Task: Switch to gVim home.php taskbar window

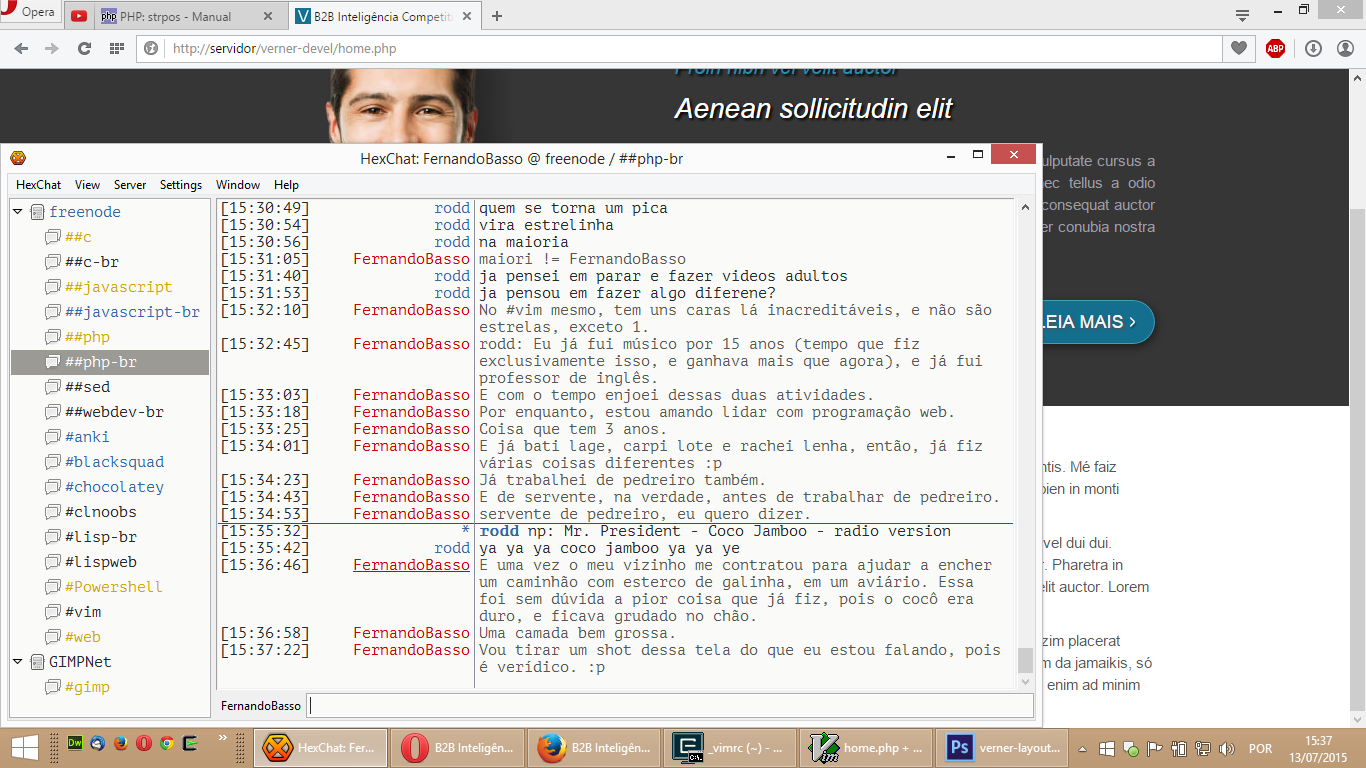Action: [867, 747]
